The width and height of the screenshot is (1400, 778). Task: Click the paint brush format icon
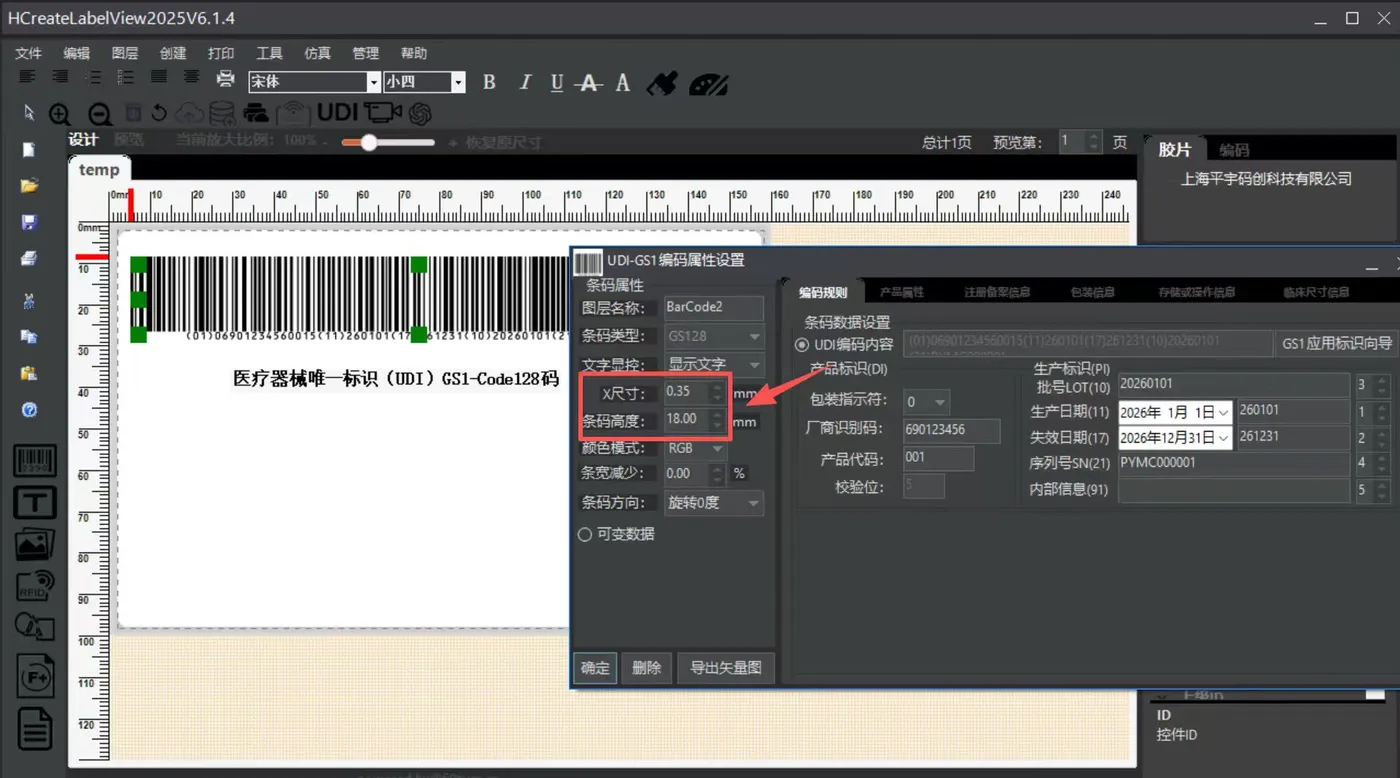coord(662,83)
